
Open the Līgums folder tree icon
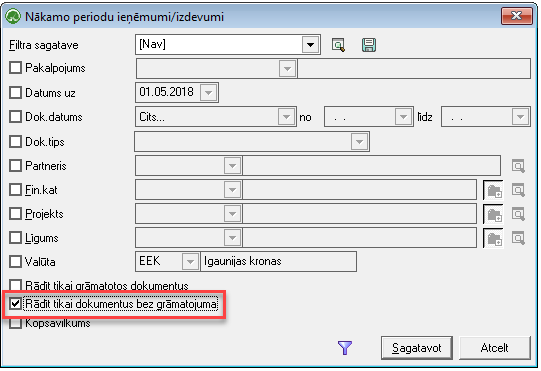point(494,238)
